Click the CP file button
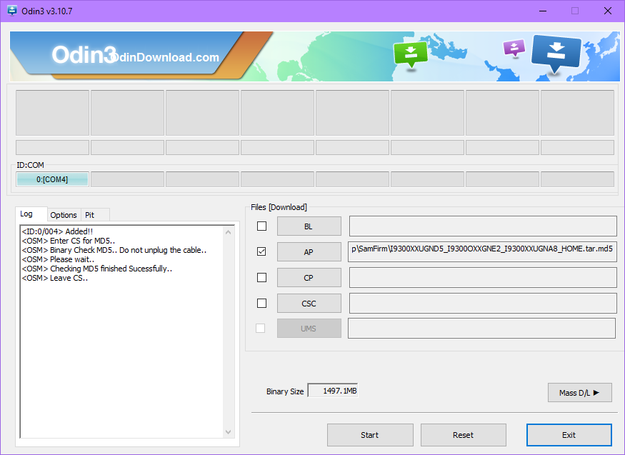This screenshot has height=455, width=625. 309,277
